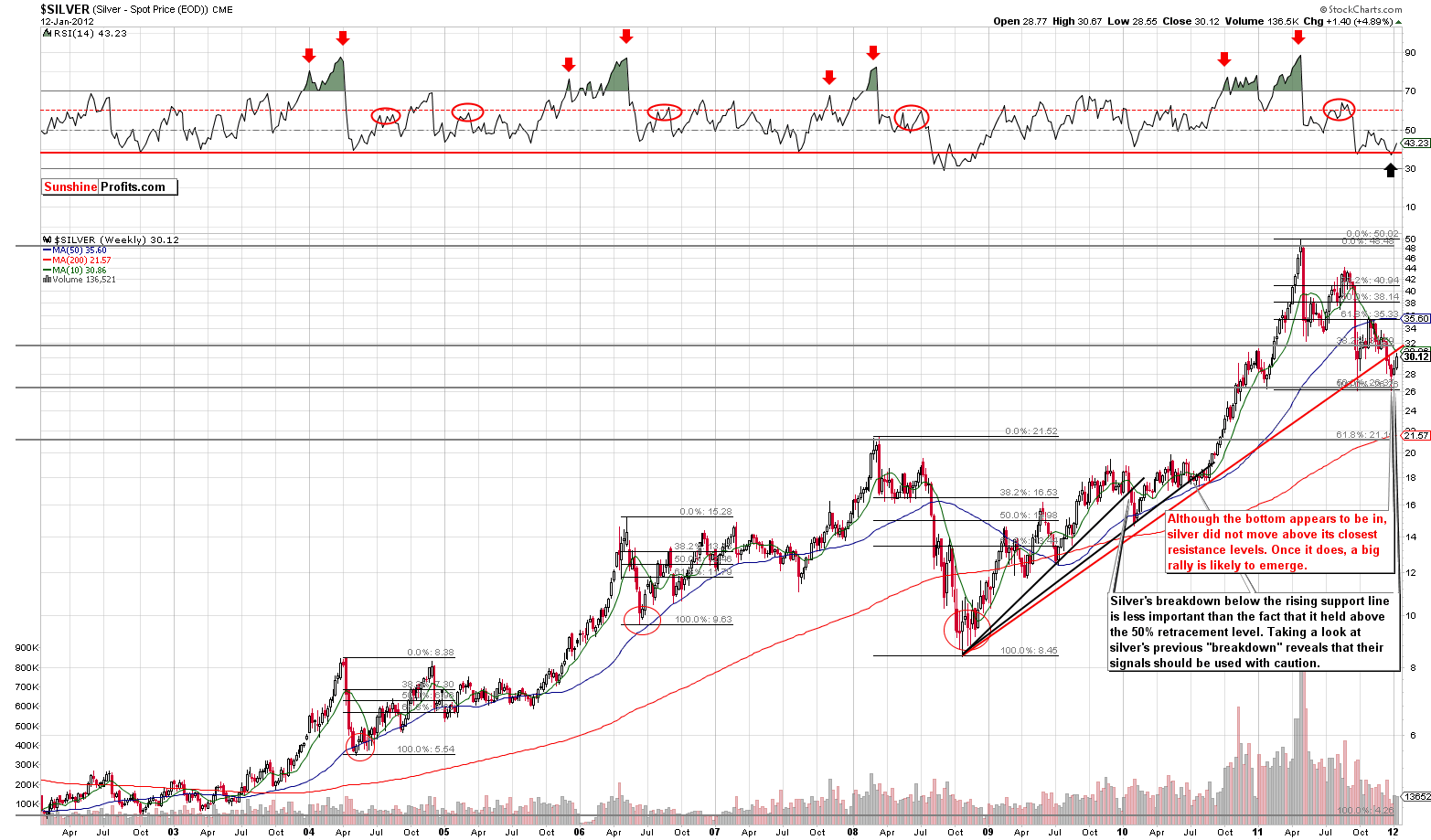The image size is (1431, 840).
Task: Click the green MA(10) line swatch
Action: pyautogui.click(x=46, y=271)
